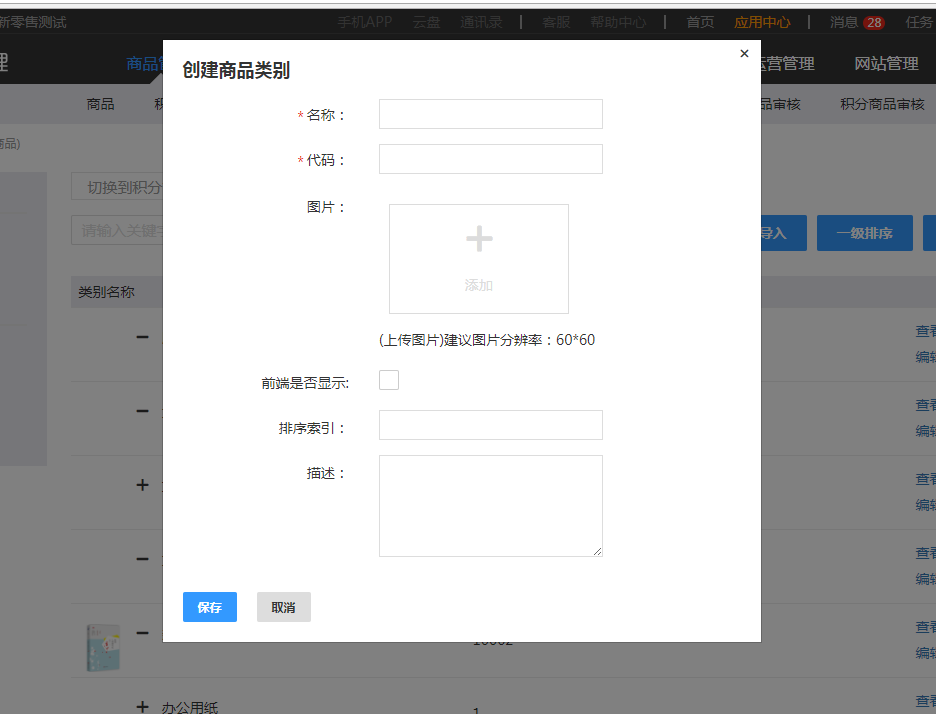The height and width of the screenshot is (714, 936).
Task: Click the 类别名称 column header
Action: [106, 292]
